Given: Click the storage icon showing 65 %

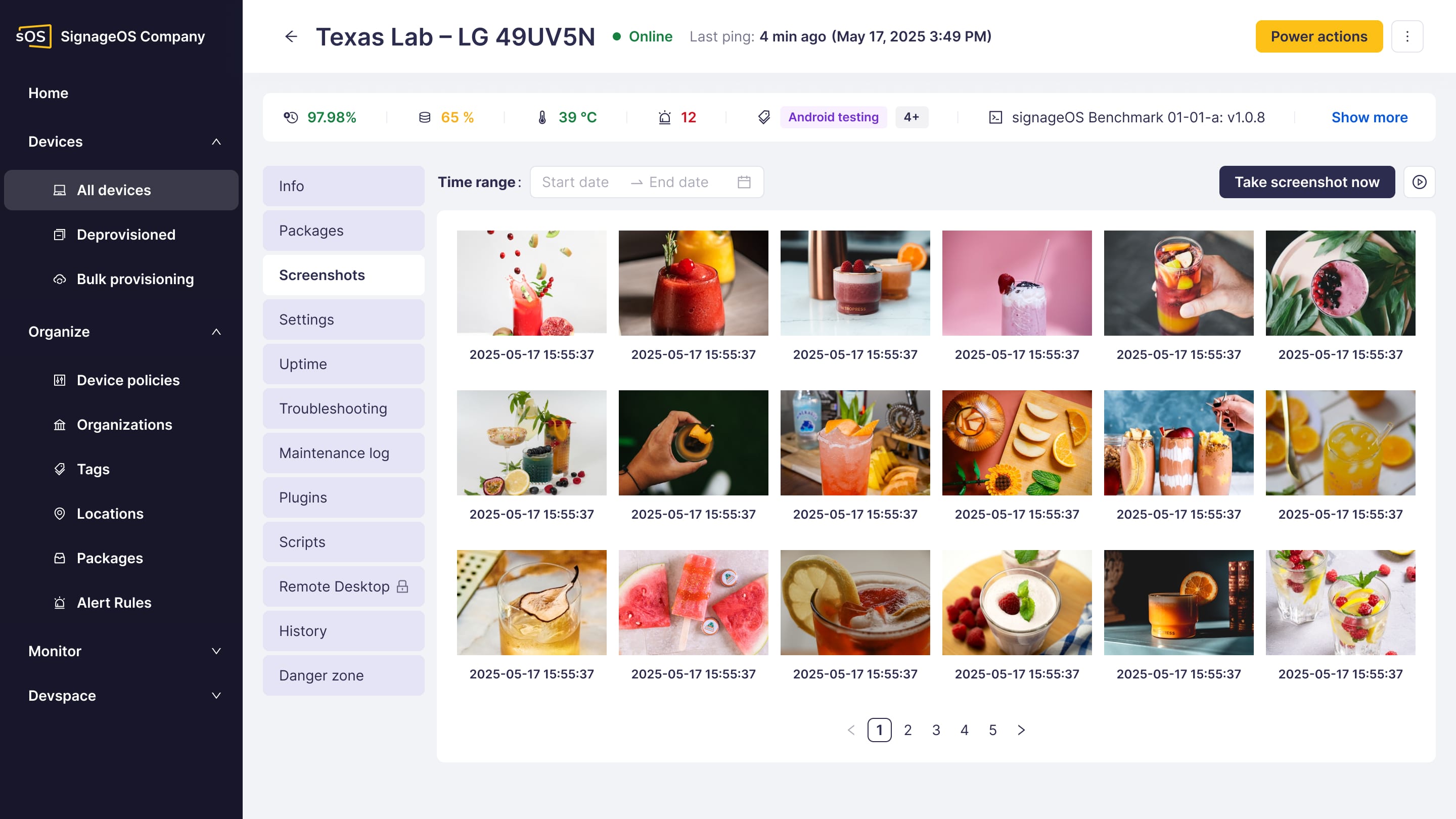Looking at the screenshot, I should click(x=425, y=118).
